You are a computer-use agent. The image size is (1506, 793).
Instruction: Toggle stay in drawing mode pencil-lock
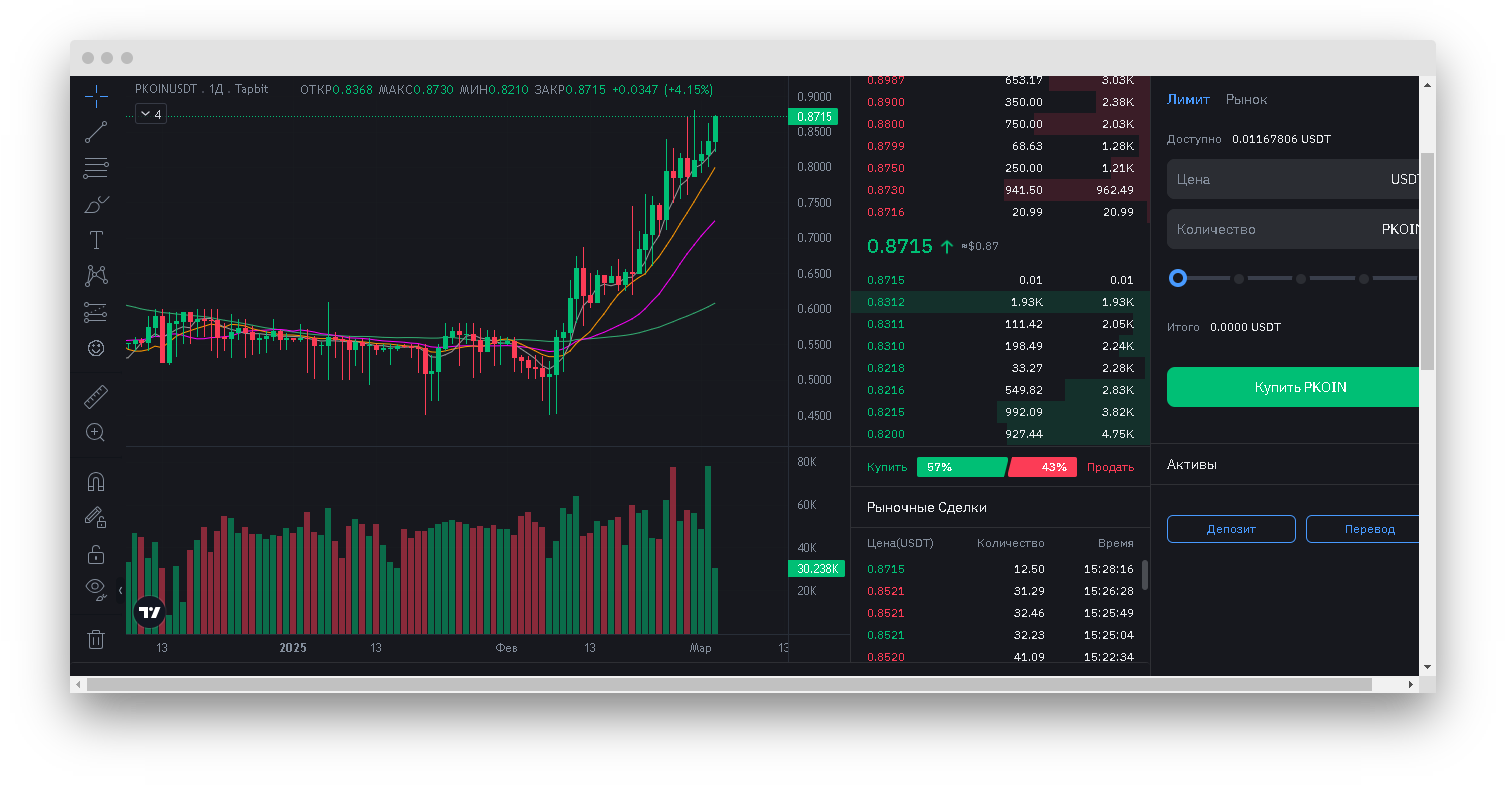(96, 518)
